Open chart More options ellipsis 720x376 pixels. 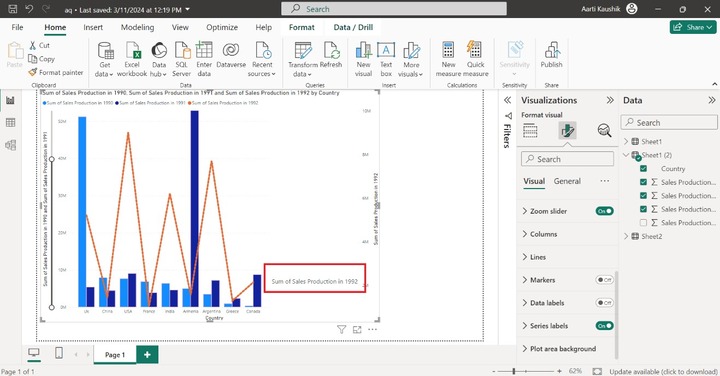click(x=372, y=329)
